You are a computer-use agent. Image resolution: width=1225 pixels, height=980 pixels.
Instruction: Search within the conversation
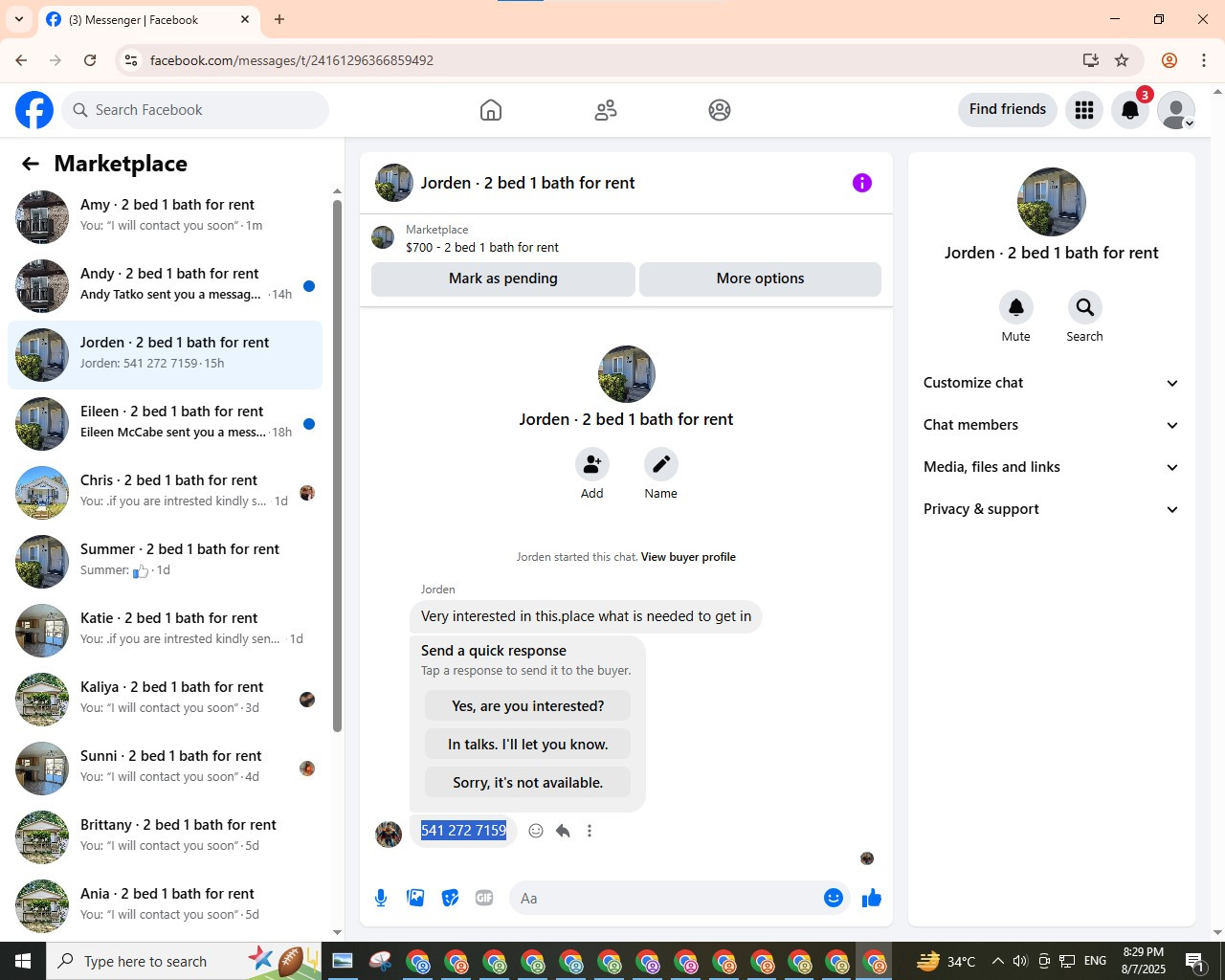pos(1084,307)
